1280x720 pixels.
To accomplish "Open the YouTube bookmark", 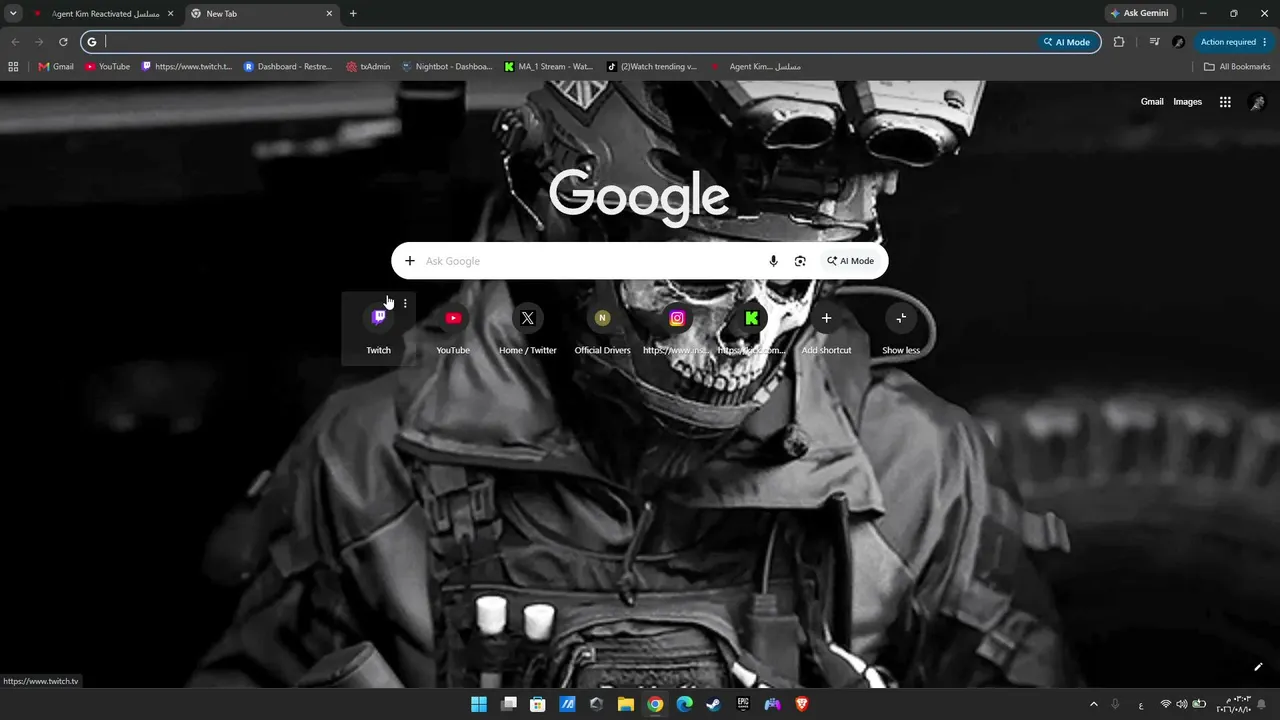I will 107,67.
